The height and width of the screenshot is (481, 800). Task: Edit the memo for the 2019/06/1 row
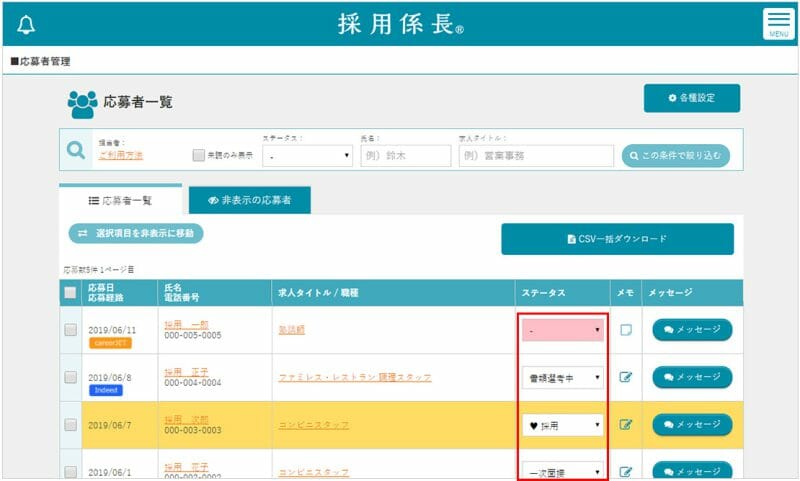pyautogui.click(x=626, y=471)
